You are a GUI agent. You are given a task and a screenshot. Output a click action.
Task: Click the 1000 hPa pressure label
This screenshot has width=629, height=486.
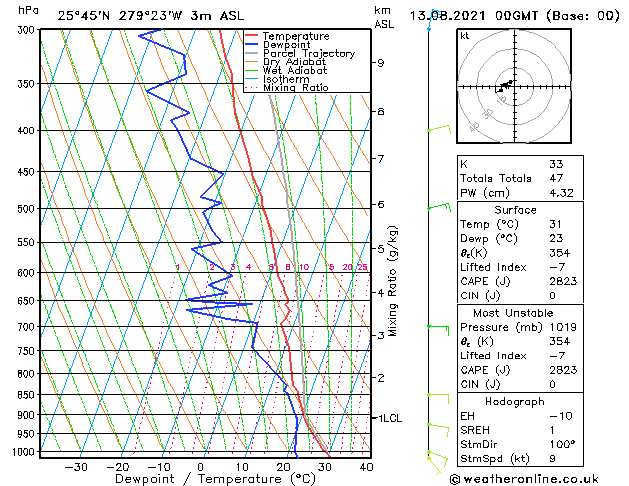[25, 452]
